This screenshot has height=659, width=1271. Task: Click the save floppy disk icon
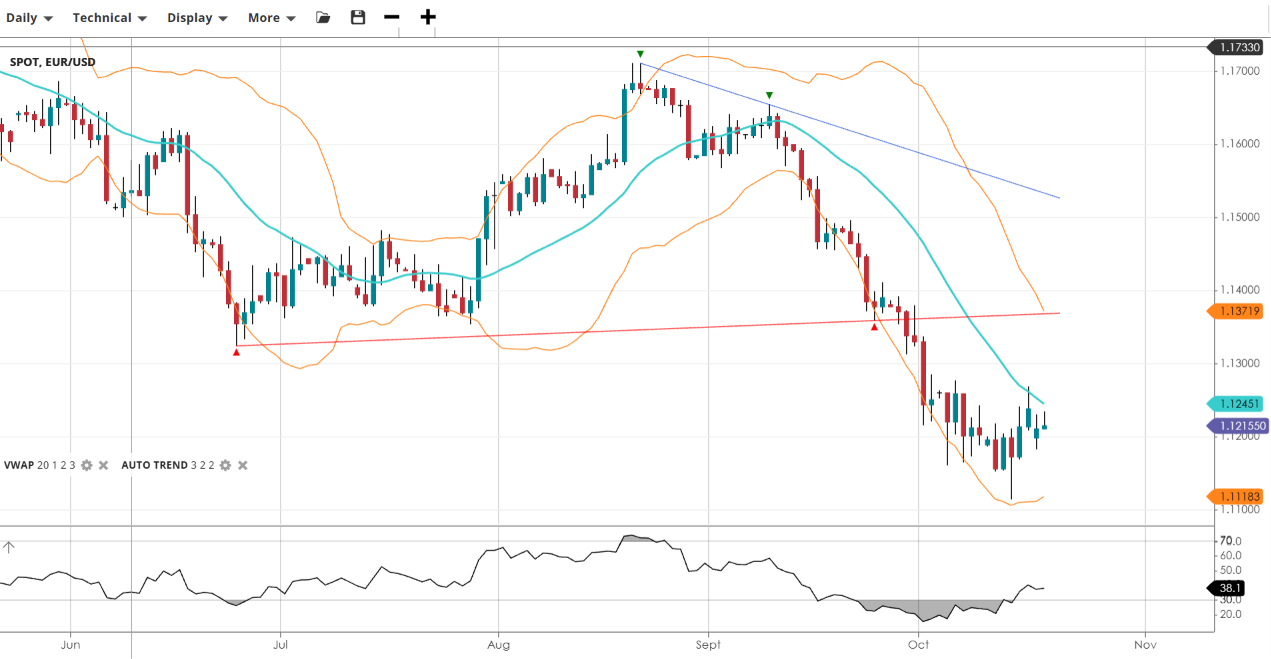point(358,18)
